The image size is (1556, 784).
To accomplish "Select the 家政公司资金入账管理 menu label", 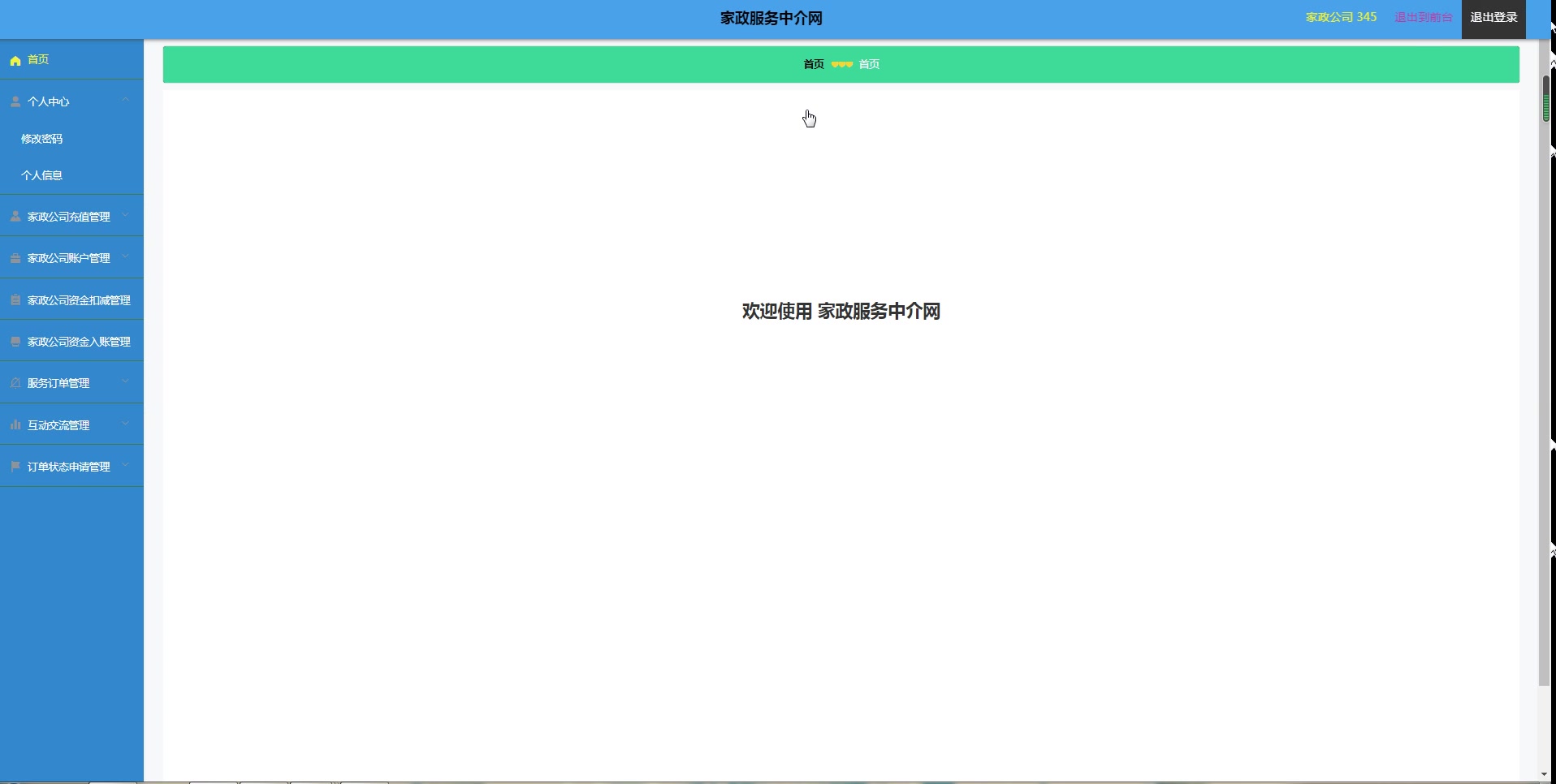I will (79, 342).
